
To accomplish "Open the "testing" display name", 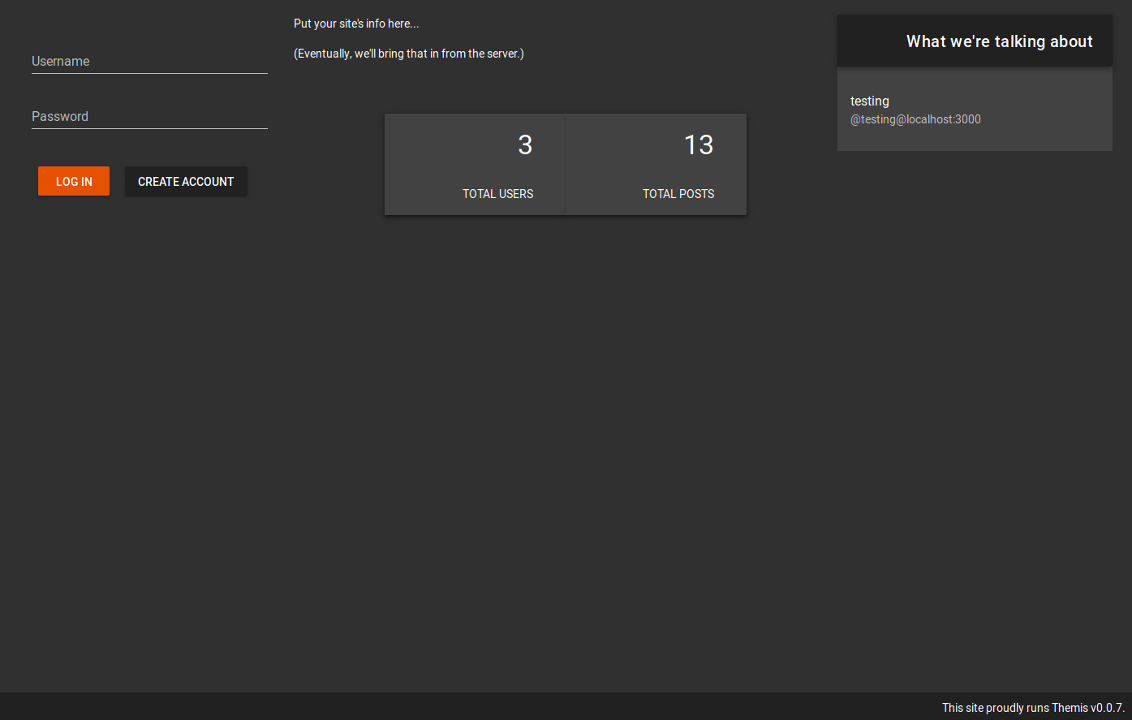I will coord(869,101).
